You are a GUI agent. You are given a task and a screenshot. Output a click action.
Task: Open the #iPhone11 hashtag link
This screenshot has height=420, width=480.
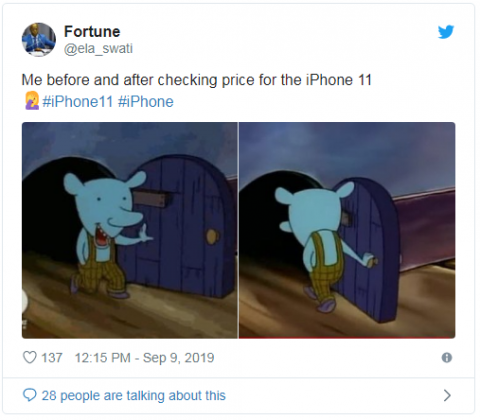click(x=78, y=102)
